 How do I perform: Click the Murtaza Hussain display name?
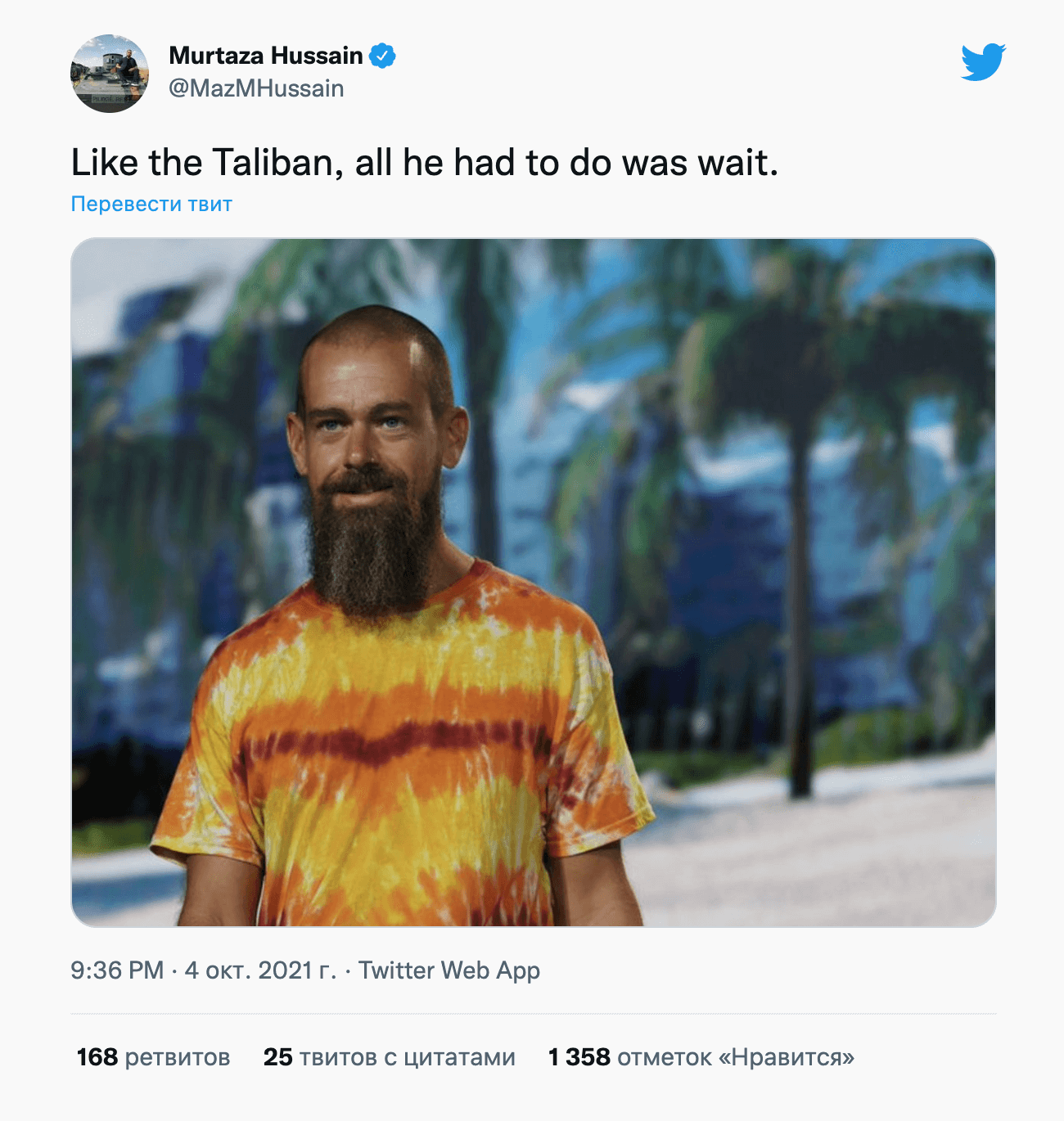tap(265, 56)
